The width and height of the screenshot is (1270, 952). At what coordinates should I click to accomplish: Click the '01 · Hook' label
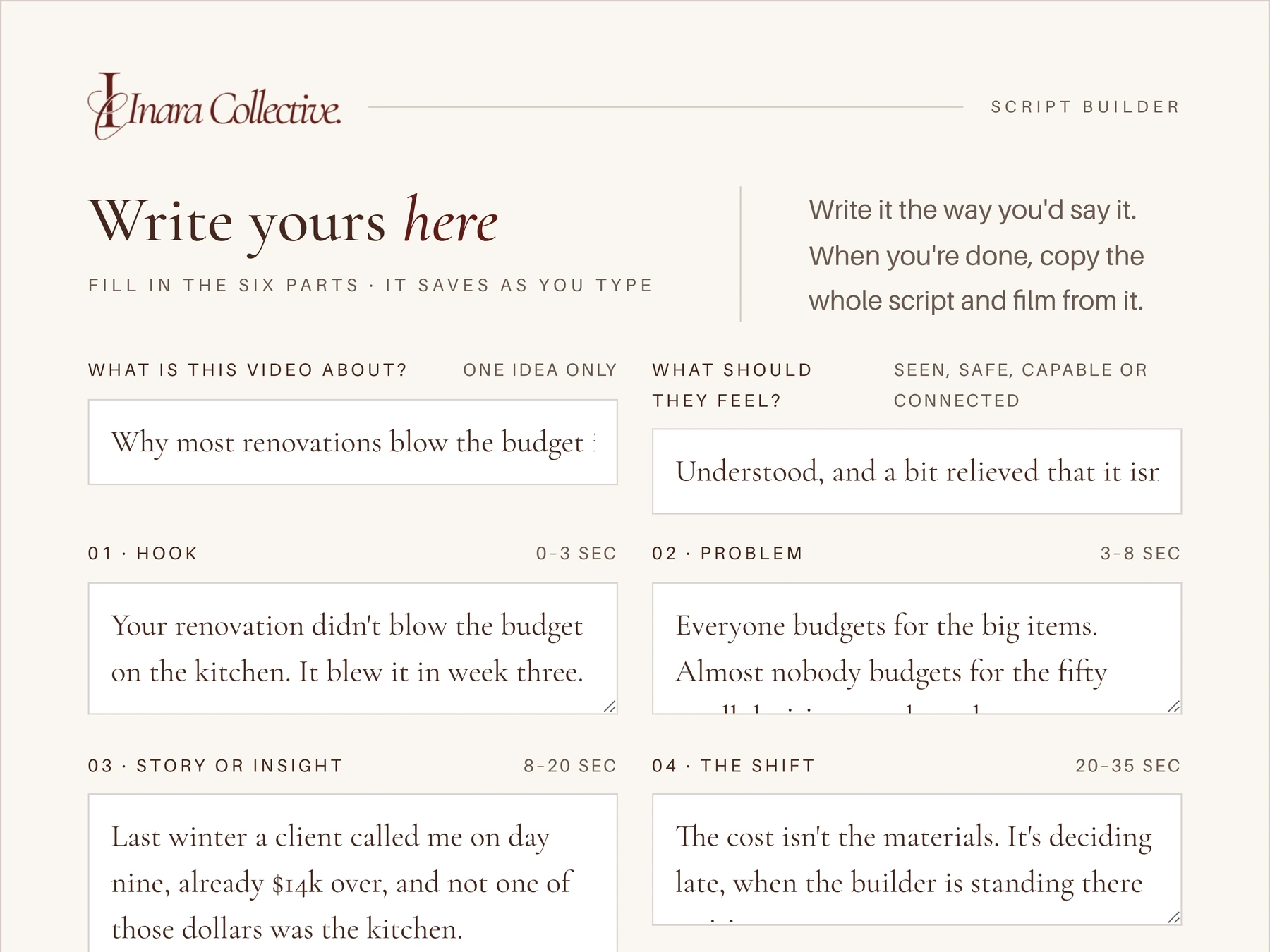click(143, 554)
